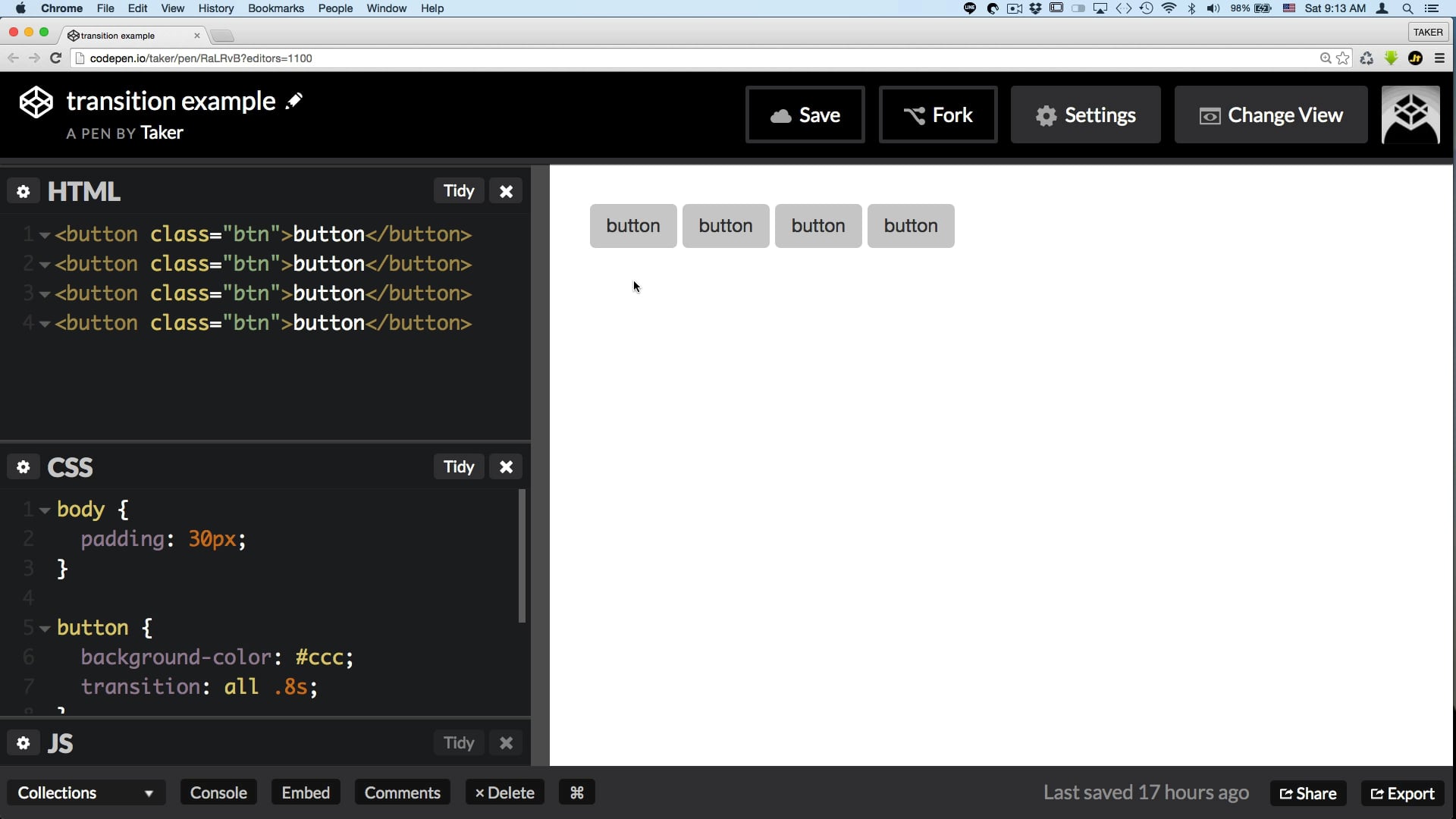The width and height of the screenshot is (1456, 819).
Task: Click the CodePen logo icon
Action: [36, 102]
